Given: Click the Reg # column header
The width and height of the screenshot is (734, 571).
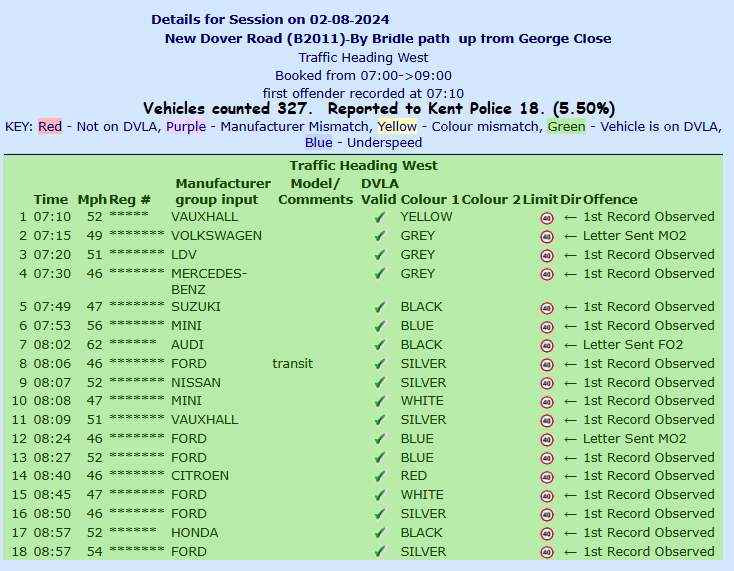Looking at the screenshot, I should (130, 200).
